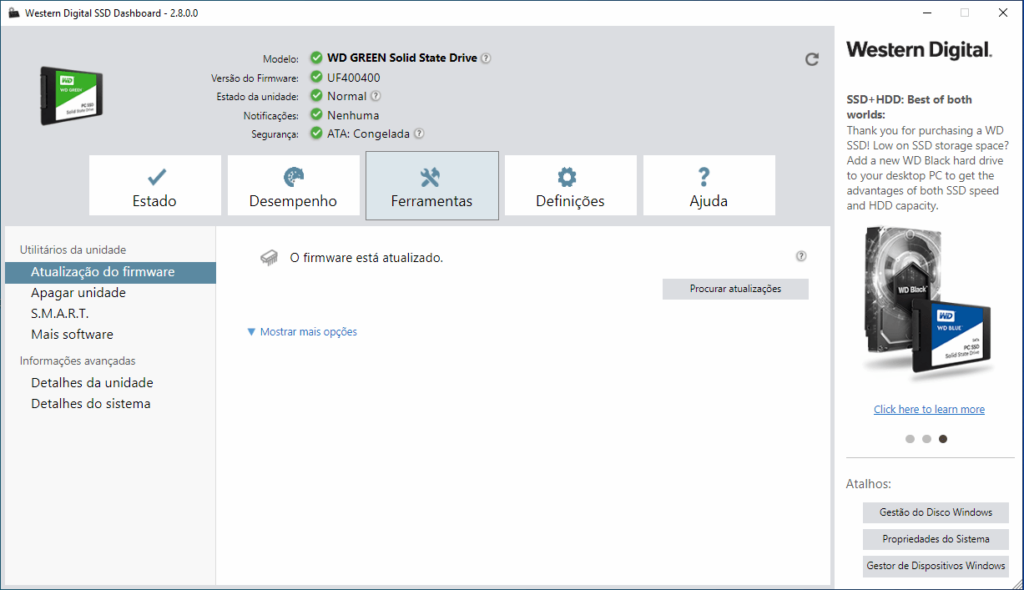Minimize the SSD Dashboard window
Image resolution: width=1024 pixels, height=590 pixels.
[927, 13]
